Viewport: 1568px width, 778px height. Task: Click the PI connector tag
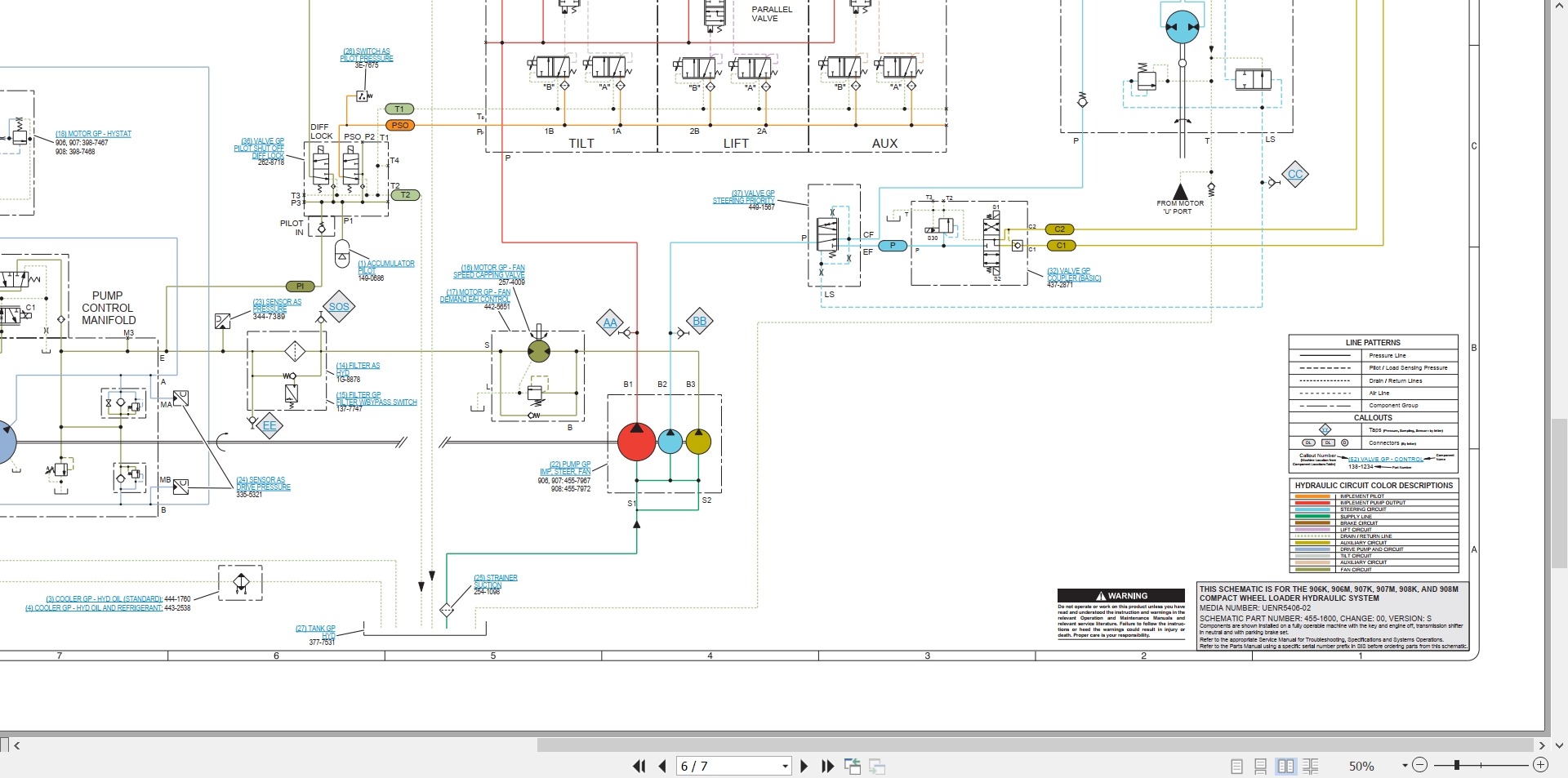pyautogui.click(x=301, y=287)
